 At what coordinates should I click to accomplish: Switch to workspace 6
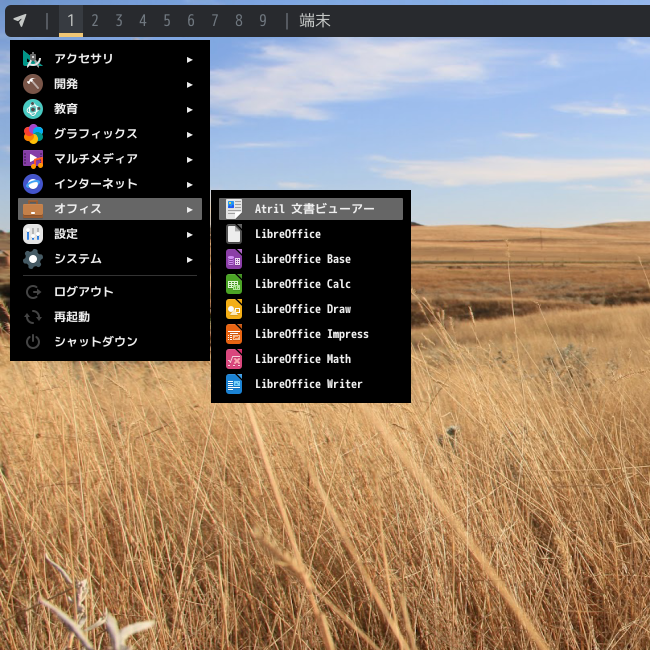(x=191, y=20)
